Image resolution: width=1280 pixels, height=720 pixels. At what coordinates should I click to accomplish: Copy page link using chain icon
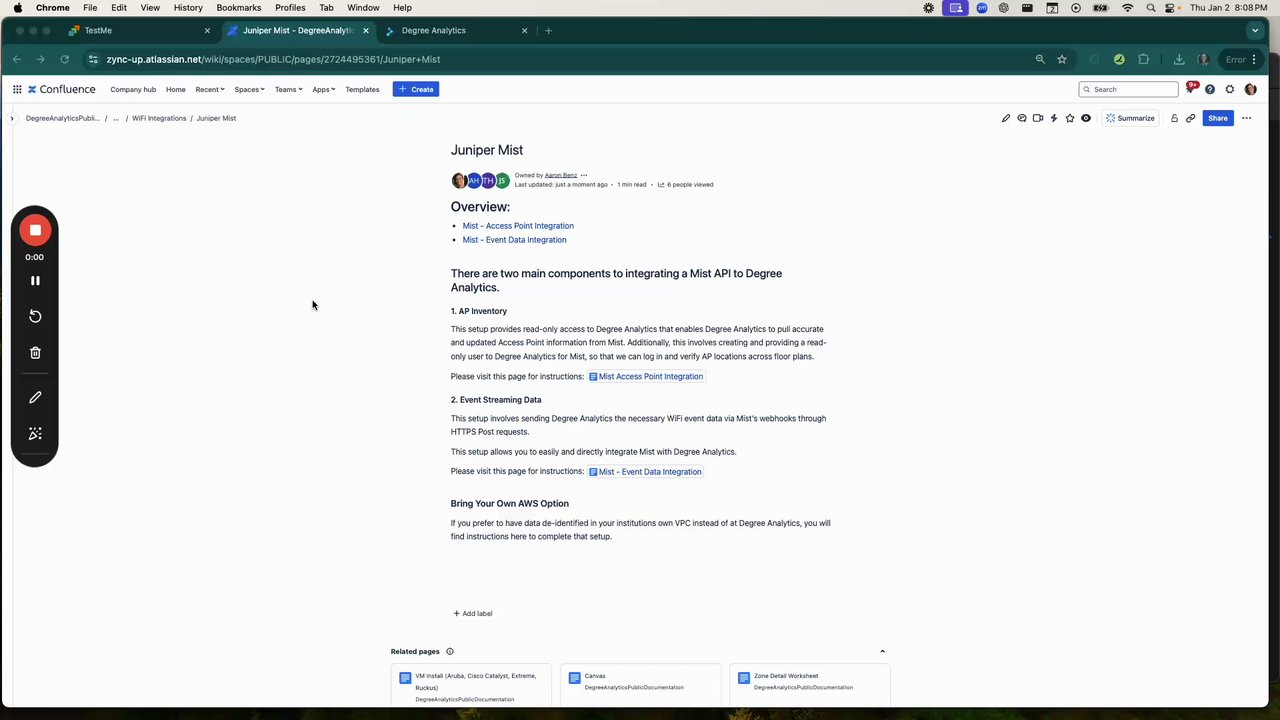pos(1190,118)
